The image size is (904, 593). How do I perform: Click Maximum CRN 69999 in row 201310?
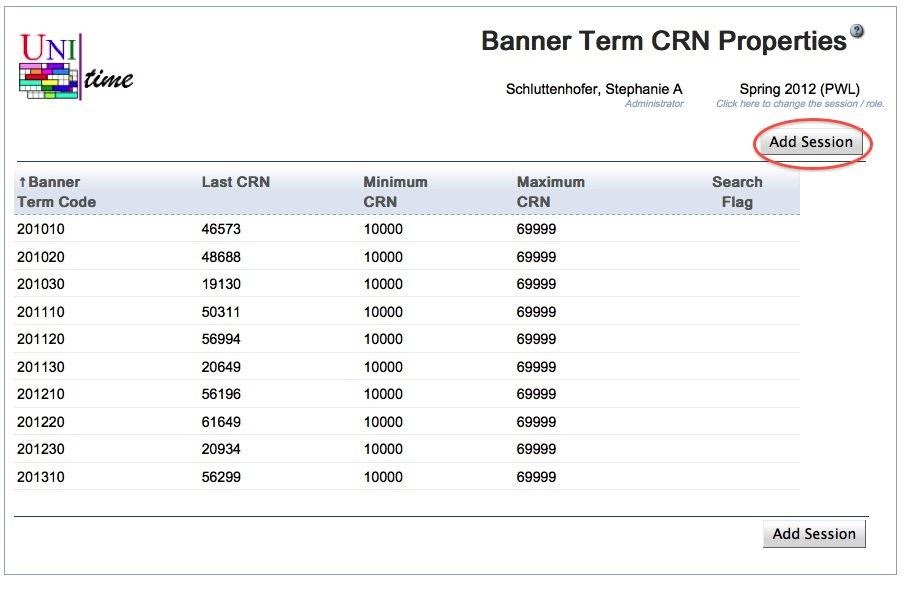click(x=536, y=477)
